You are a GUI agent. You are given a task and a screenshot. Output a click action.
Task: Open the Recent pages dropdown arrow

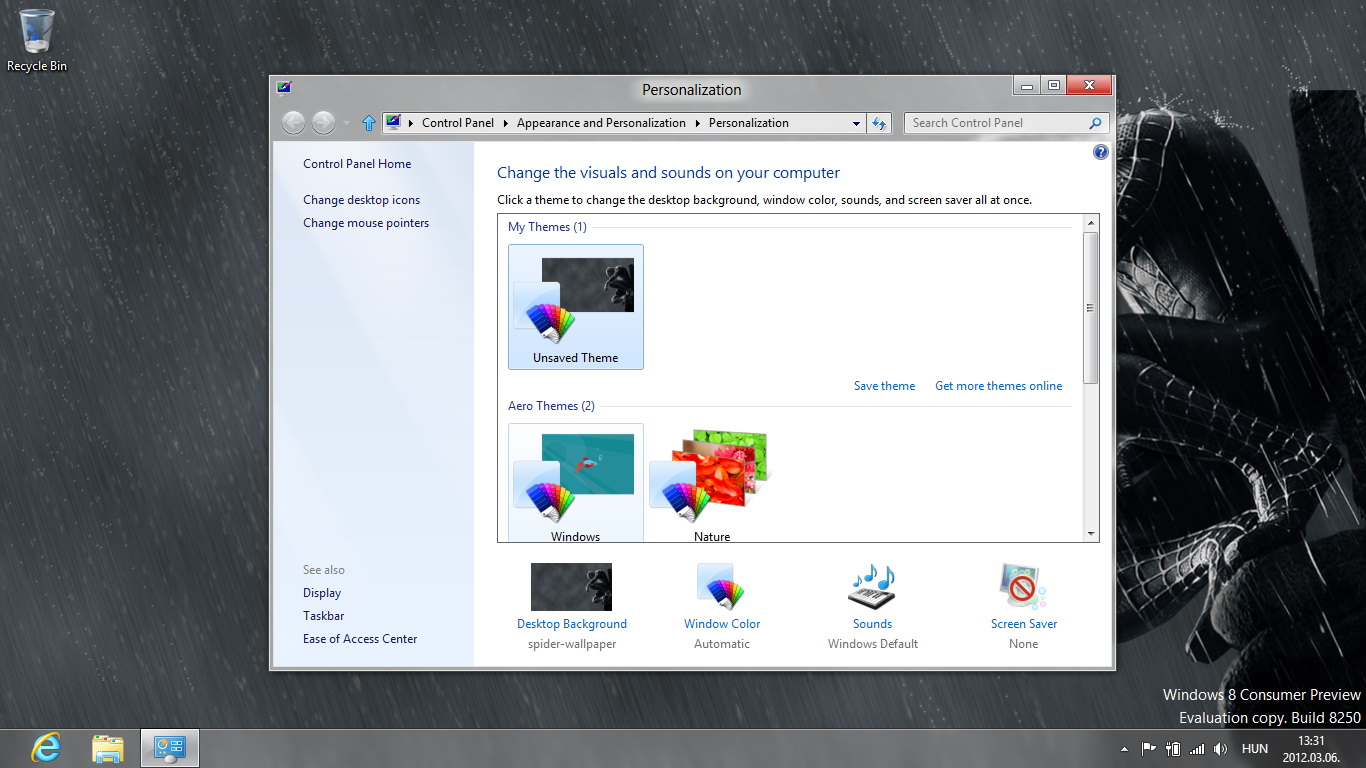click(x=347, y=123)
